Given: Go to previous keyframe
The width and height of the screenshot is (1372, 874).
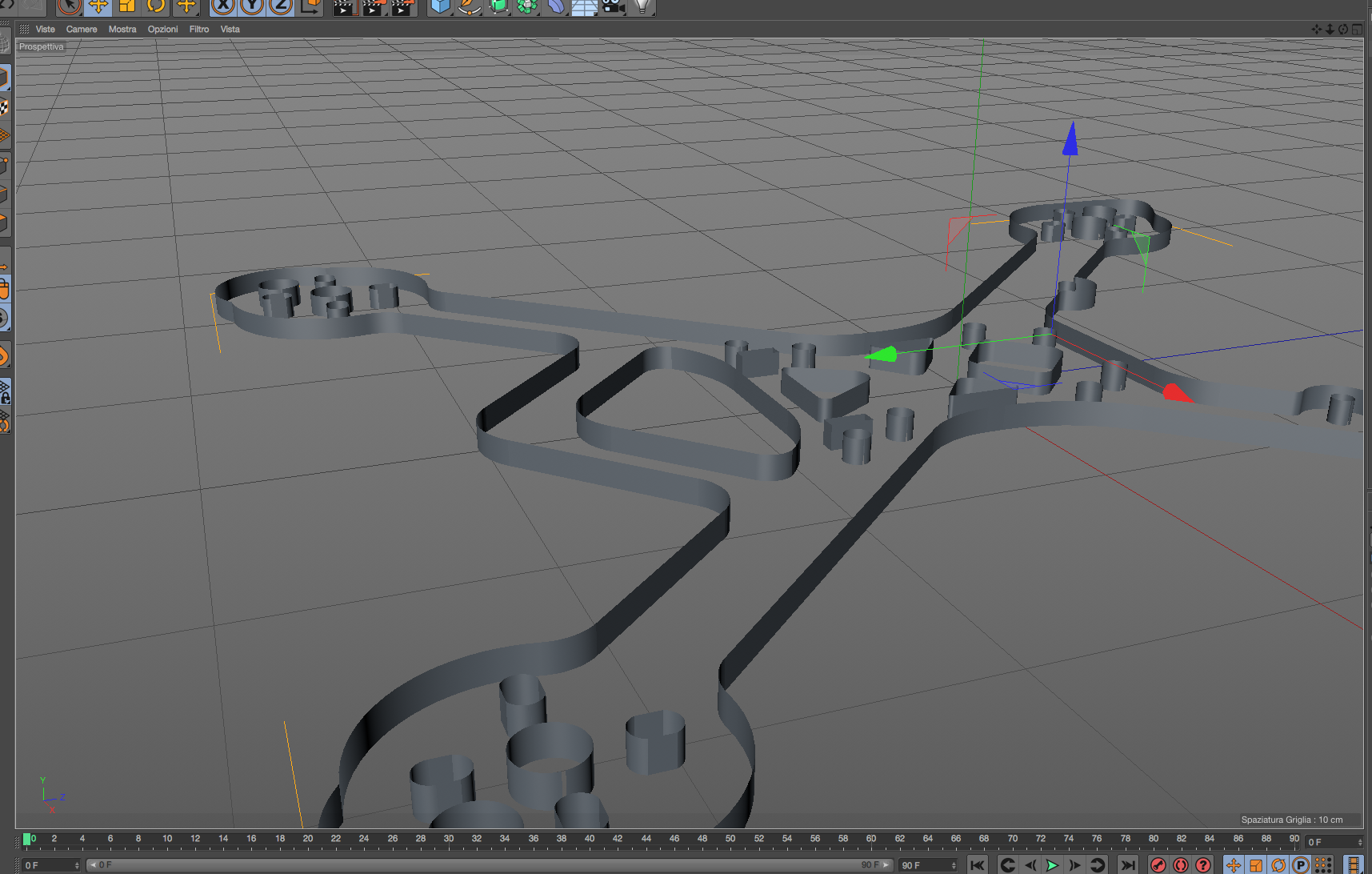Looking at the screenshot, I should click(1008, 865).
